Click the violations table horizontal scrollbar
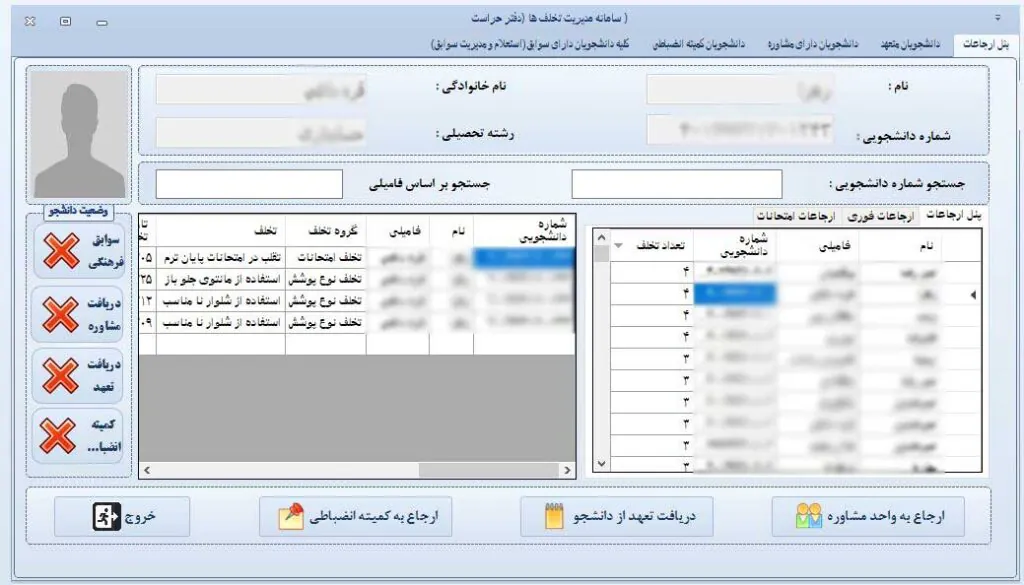 358,469
